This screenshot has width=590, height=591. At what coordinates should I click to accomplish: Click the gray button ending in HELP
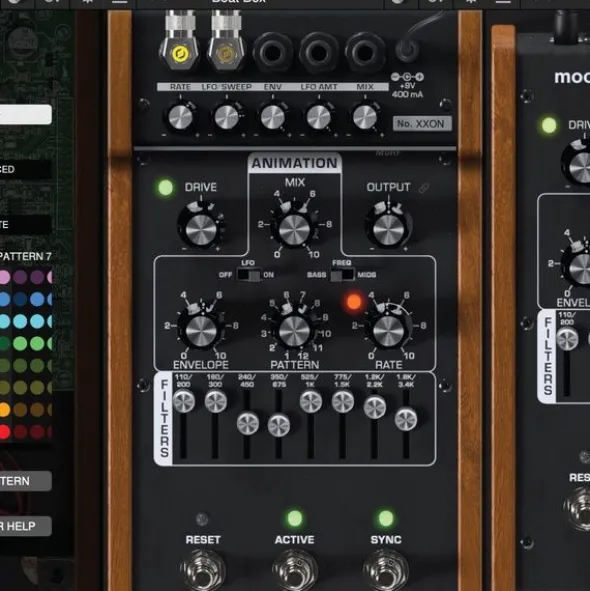(x=26, y=526)
